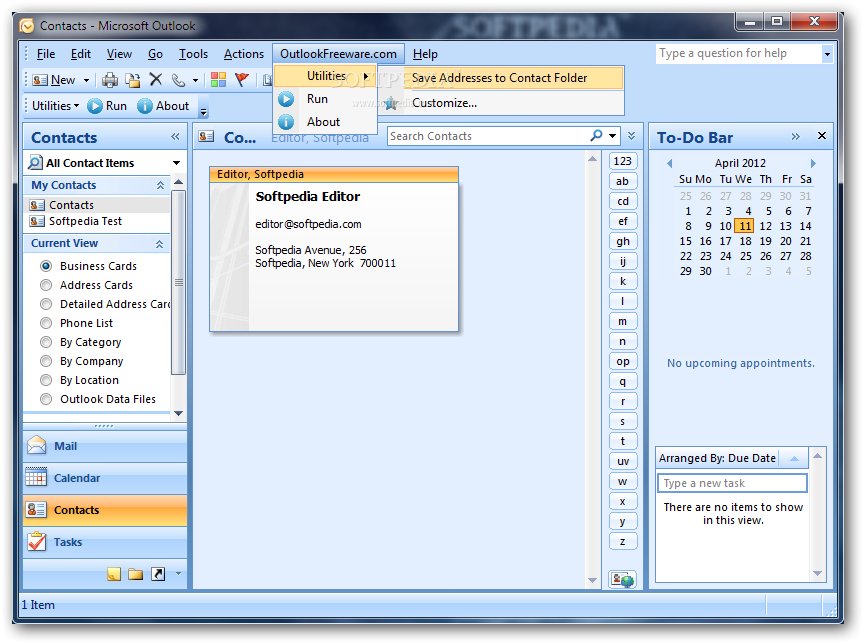Click the Shortcuts icon at navigation bottom

click(x=158, y=574)
